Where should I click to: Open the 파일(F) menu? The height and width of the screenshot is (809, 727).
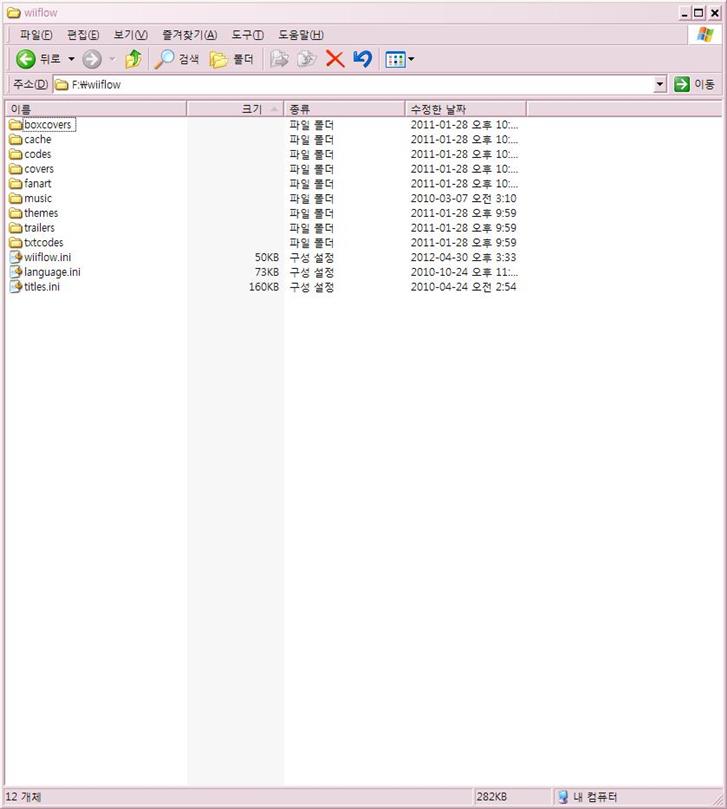pos(36,35)
